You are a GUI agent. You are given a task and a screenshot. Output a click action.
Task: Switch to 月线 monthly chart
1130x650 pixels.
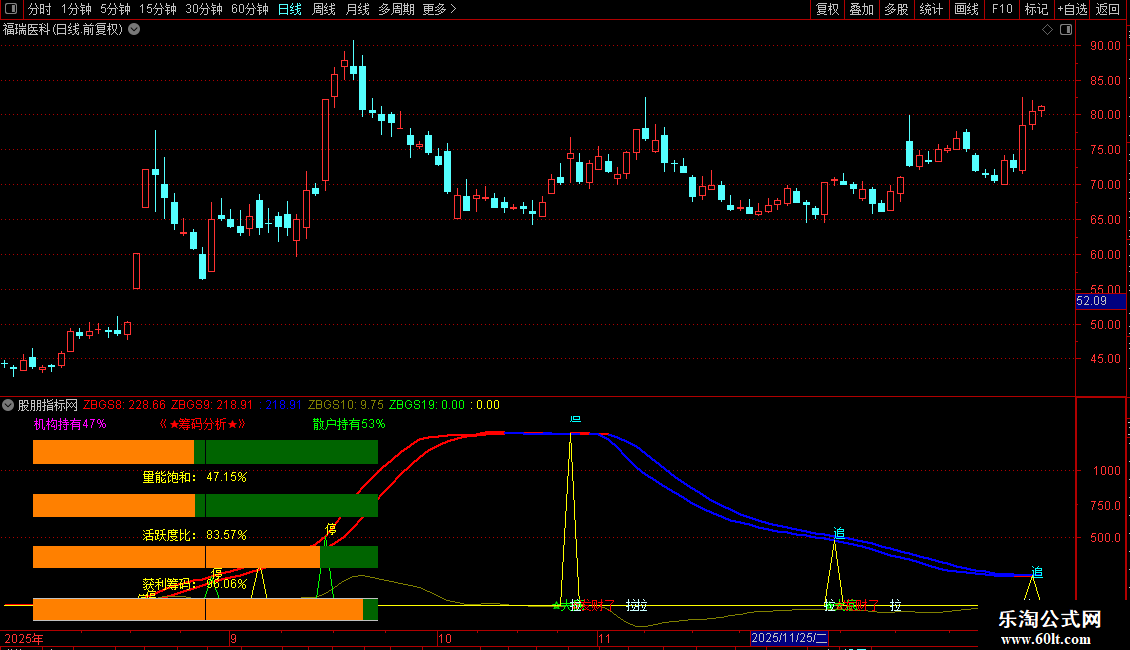(357, 9)
